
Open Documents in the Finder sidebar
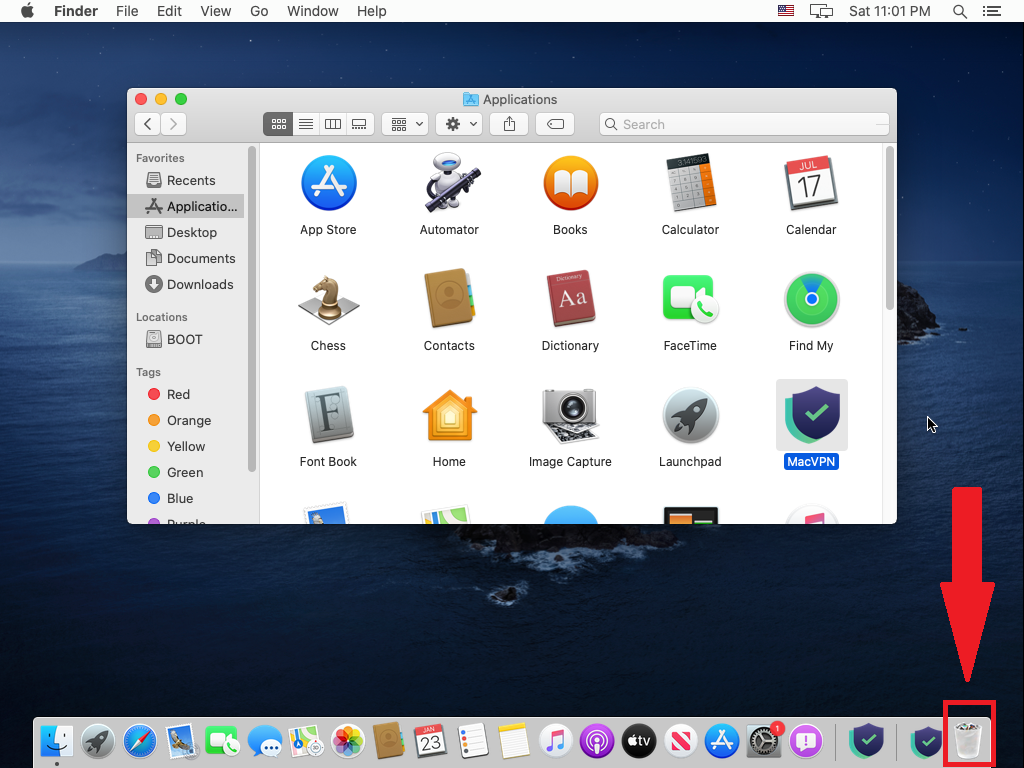pyautogui.click(x=185, y=259)
